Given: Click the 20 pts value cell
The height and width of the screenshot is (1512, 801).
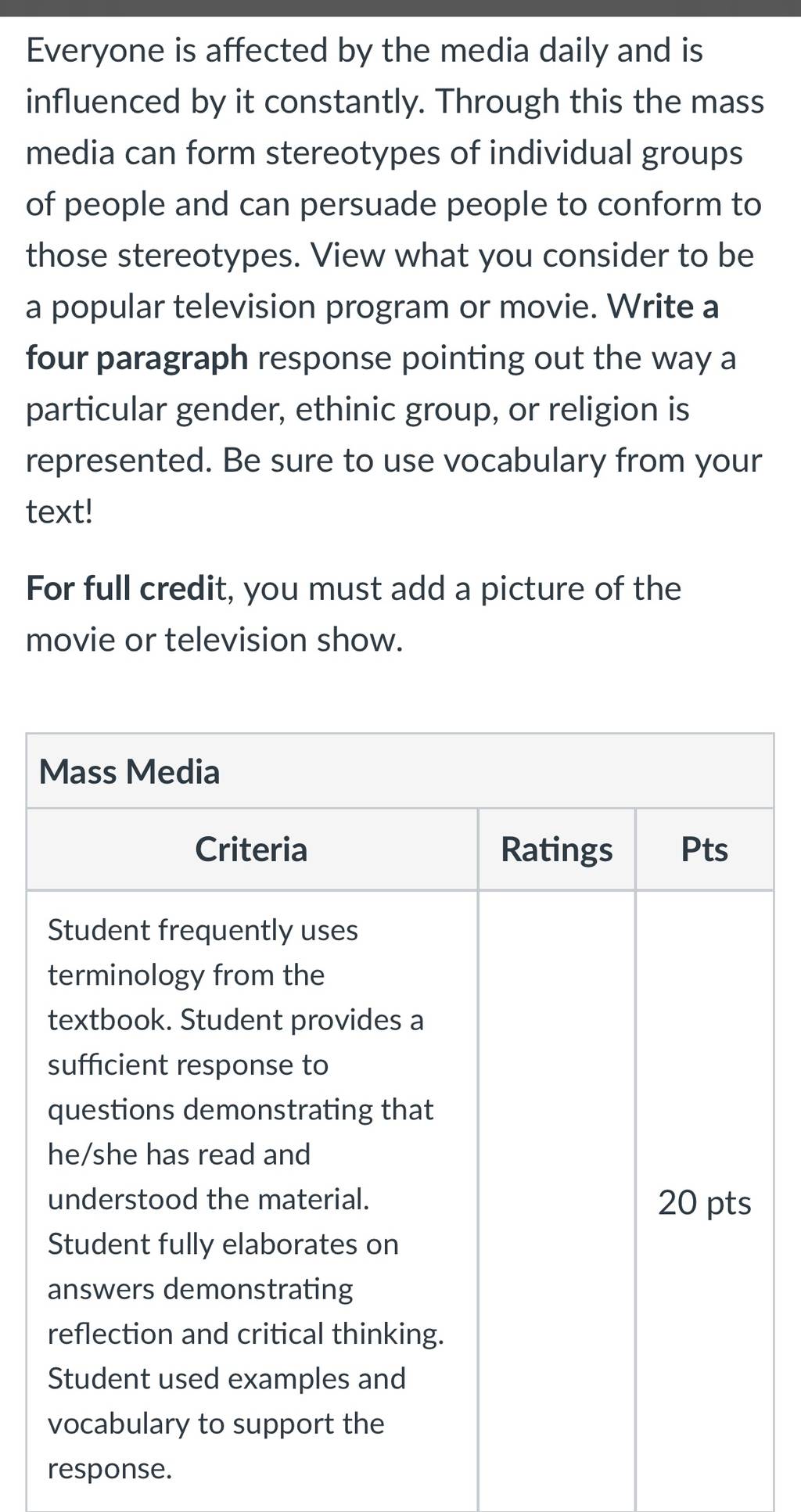Looking at the screenshot, I should 704,1202.
